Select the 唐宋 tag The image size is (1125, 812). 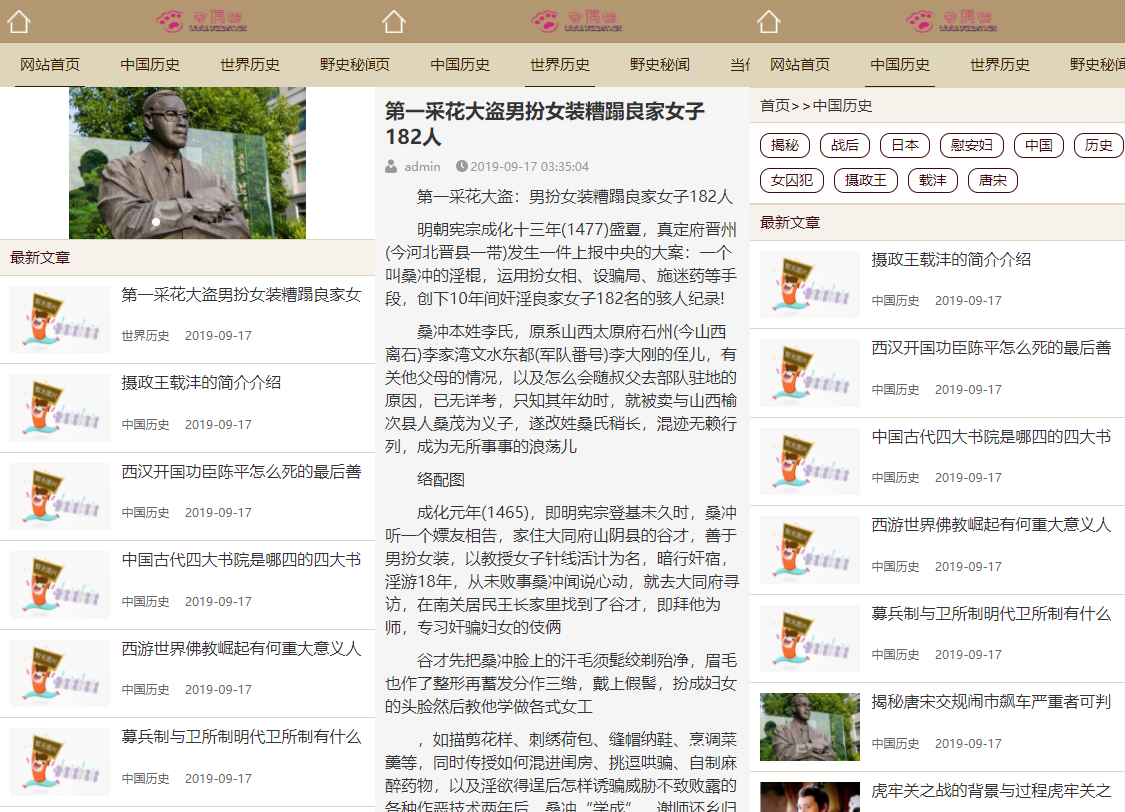[x=993, y=181]
